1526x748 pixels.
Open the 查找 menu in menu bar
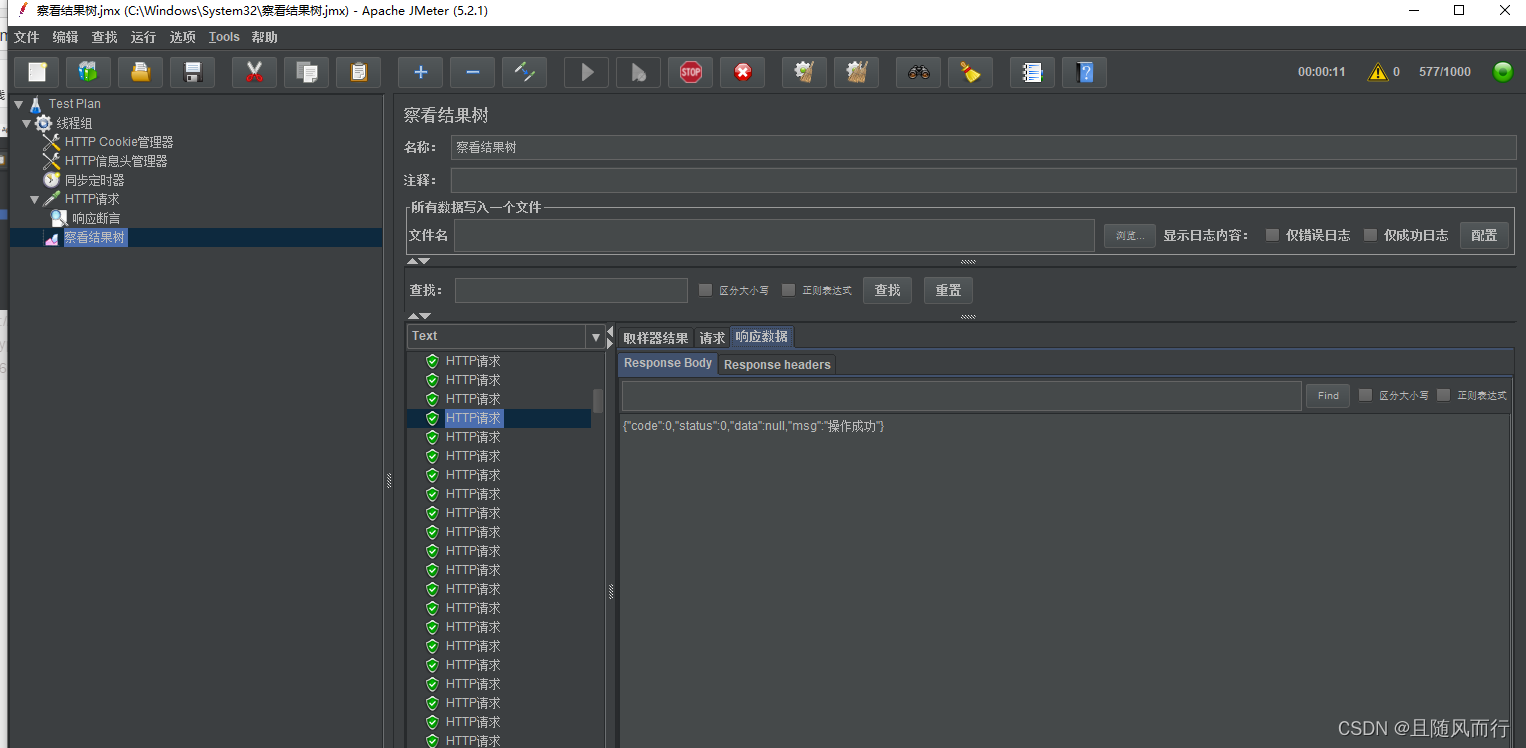click(104, 37)
